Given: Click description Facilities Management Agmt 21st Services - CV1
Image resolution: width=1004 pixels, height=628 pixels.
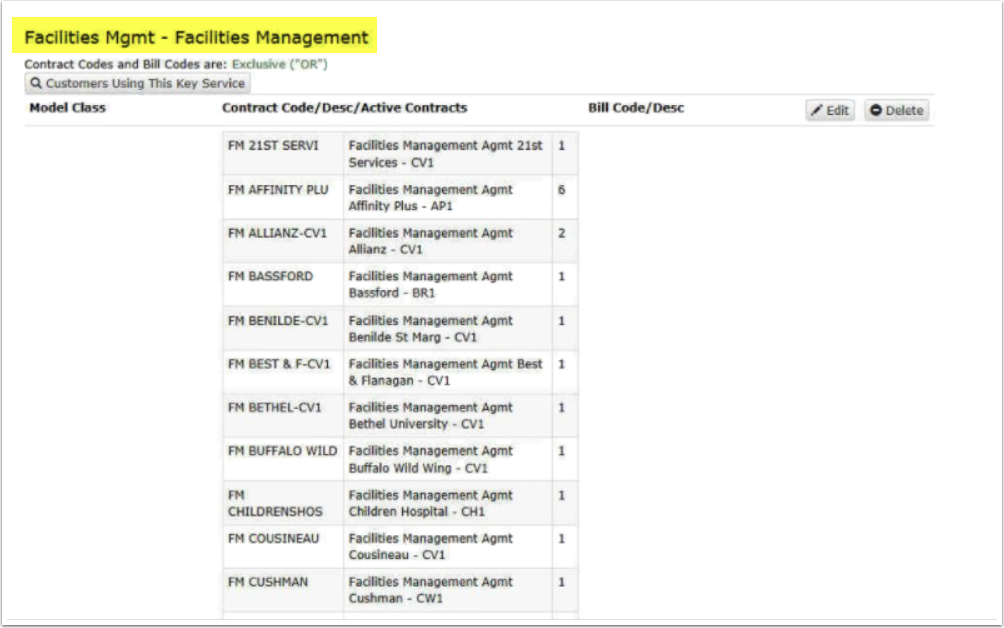Looking at the screenshot, I should [x=446, y=154].
